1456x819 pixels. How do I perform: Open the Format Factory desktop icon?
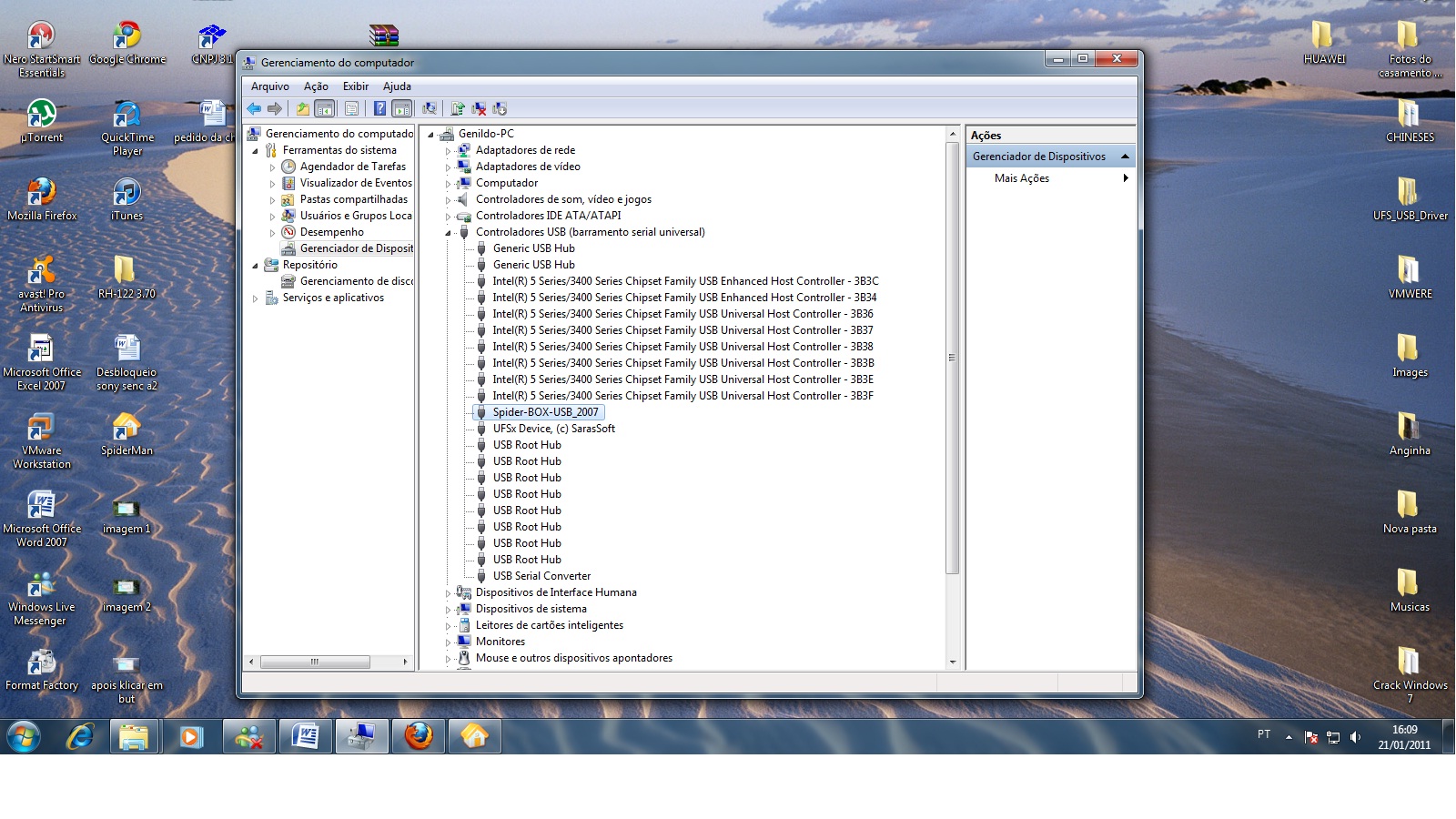42,669
